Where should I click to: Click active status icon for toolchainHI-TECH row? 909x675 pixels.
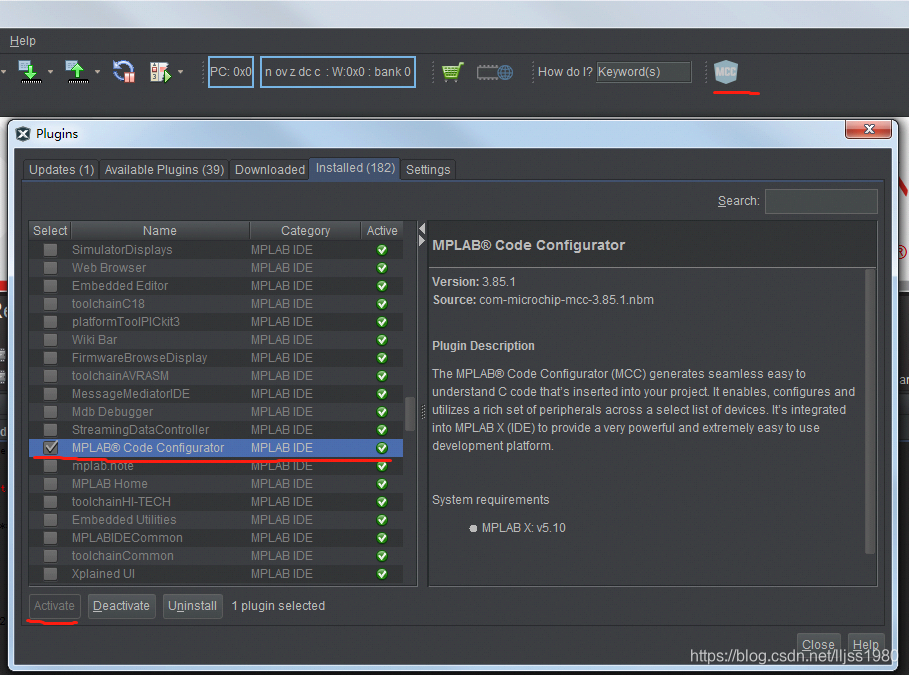[x=382, y=502]
